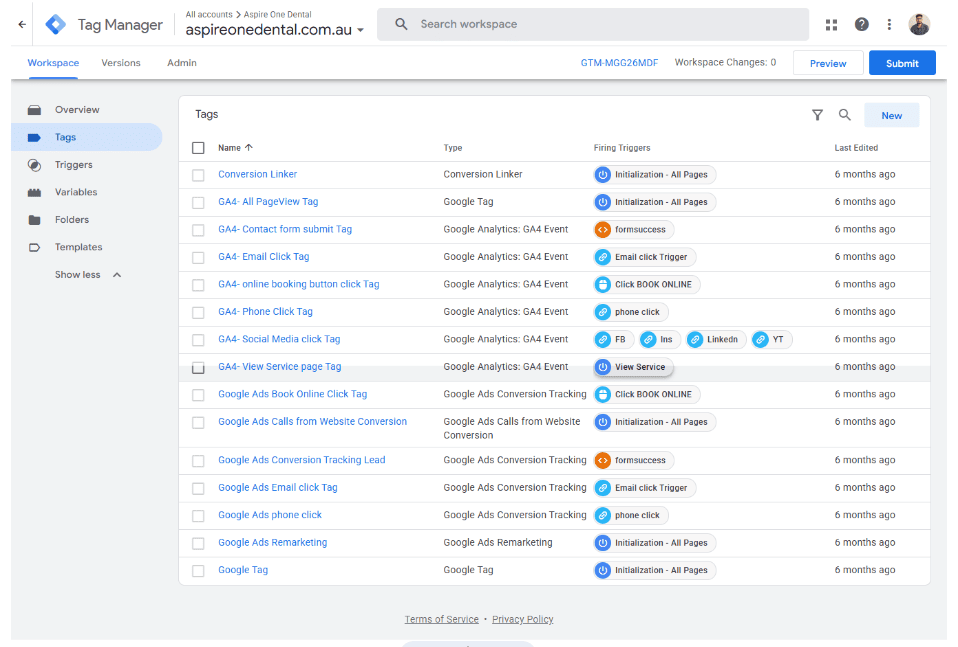958x647 pixels.
Task: Click the Overview sidebar icon
Action: pos(34,110)
